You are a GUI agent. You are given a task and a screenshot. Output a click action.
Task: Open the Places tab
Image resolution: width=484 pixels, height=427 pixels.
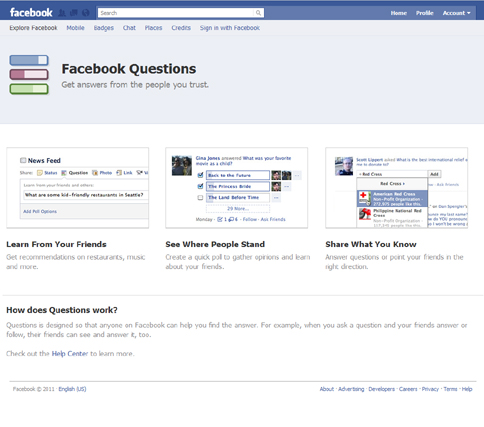[x=153, y=28]
